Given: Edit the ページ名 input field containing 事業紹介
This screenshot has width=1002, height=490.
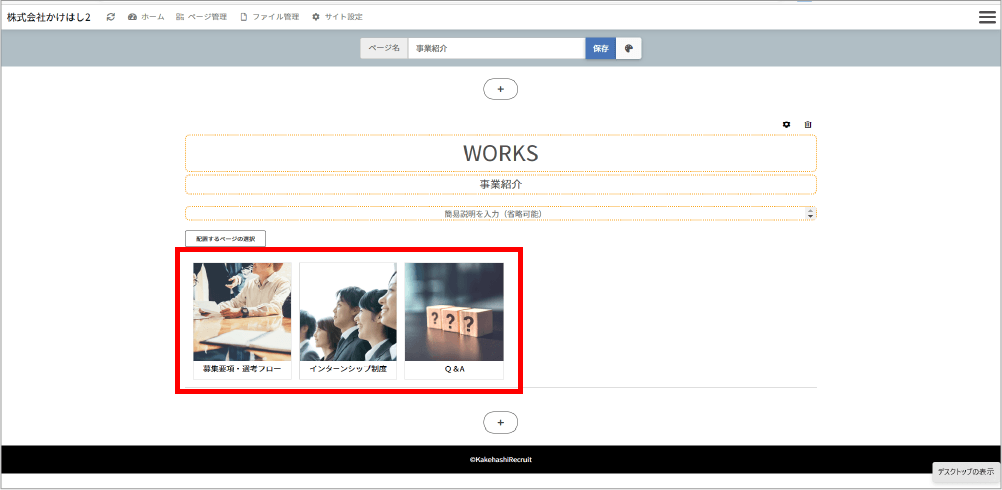Looking at the screenshot, I should (497, 49).
